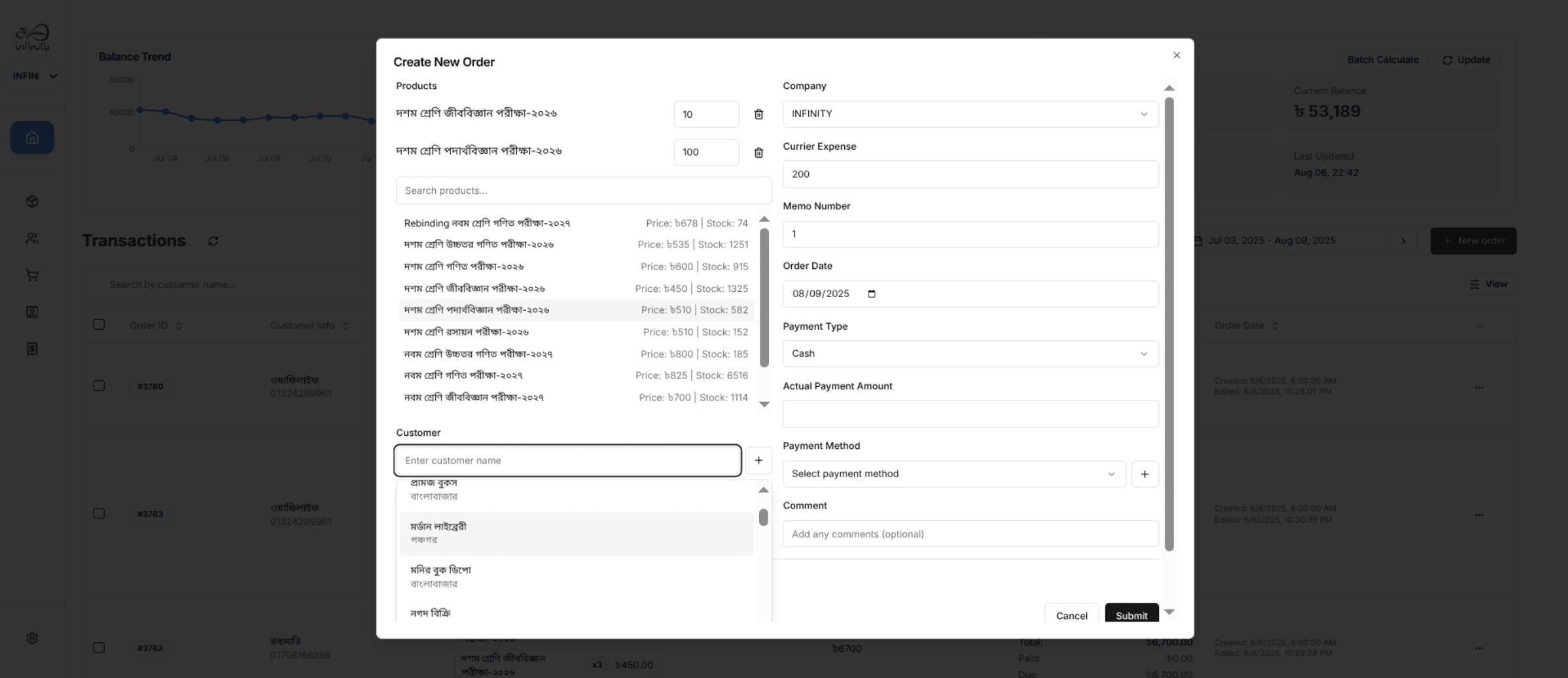Select the shopping cart icon in the sidebar
The image size is (1568, 678).
click(x=31, y=275)
